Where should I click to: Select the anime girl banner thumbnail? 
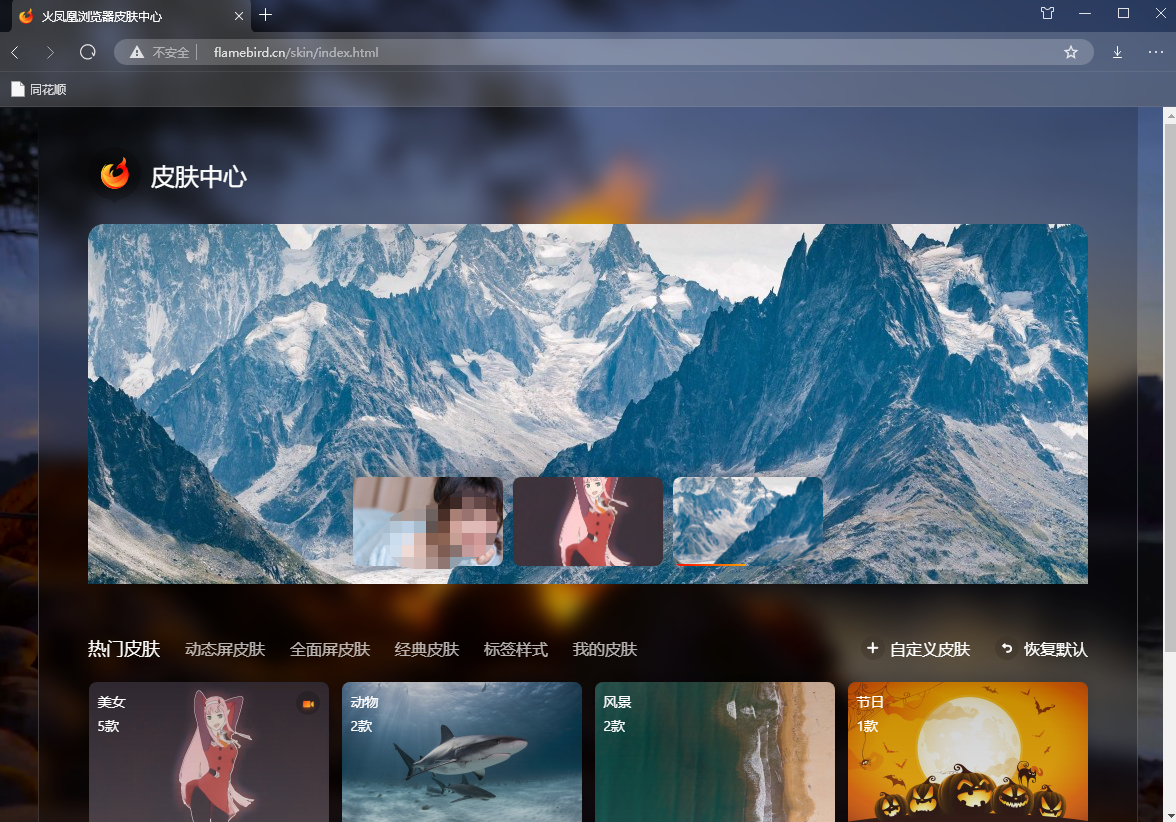click(x=588, y=521)
